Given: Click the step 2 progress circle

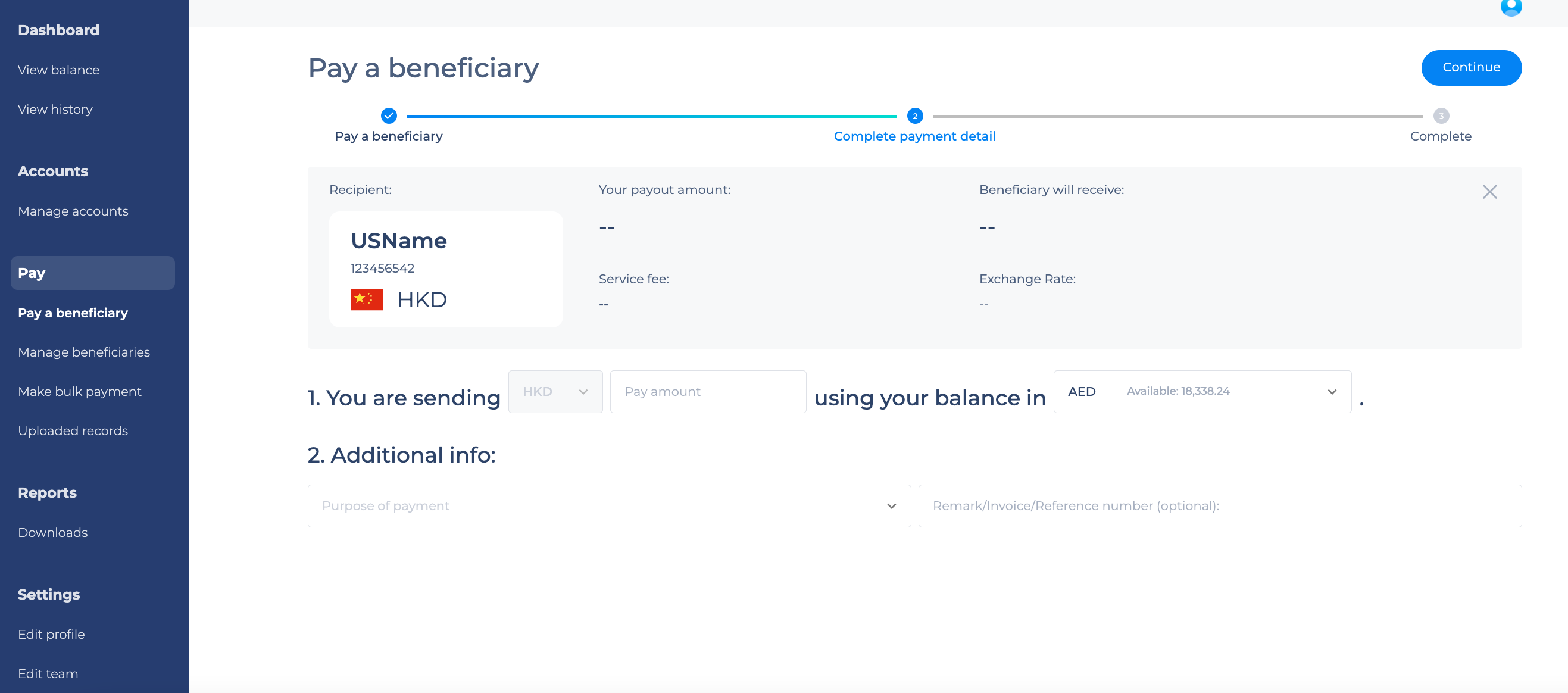Looking at the screenshot, I should pyautogui.click(x=915, y=115).
